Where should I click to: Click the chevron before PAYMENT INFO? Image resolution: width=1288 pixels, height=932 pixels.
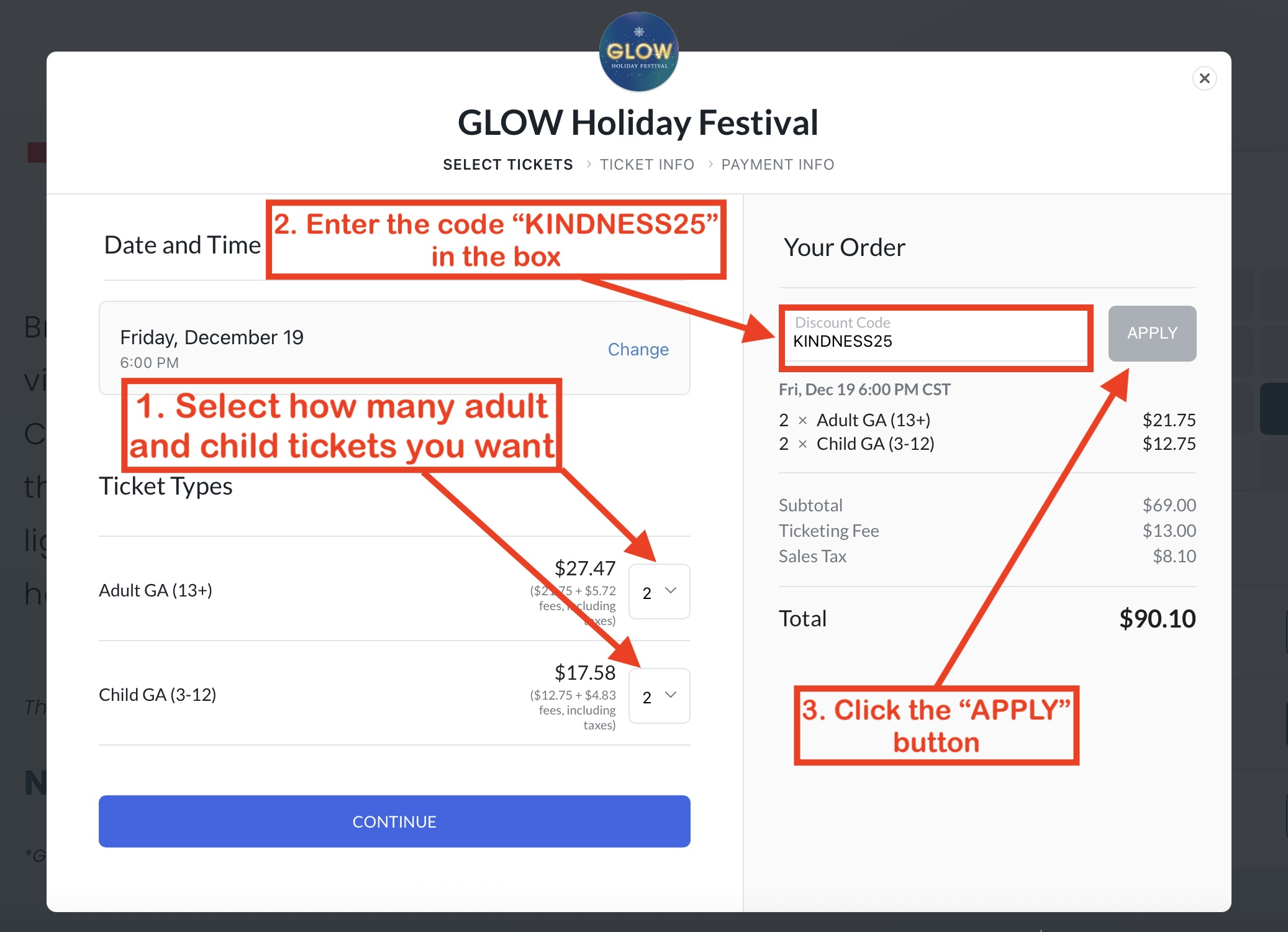pos(710,165)
